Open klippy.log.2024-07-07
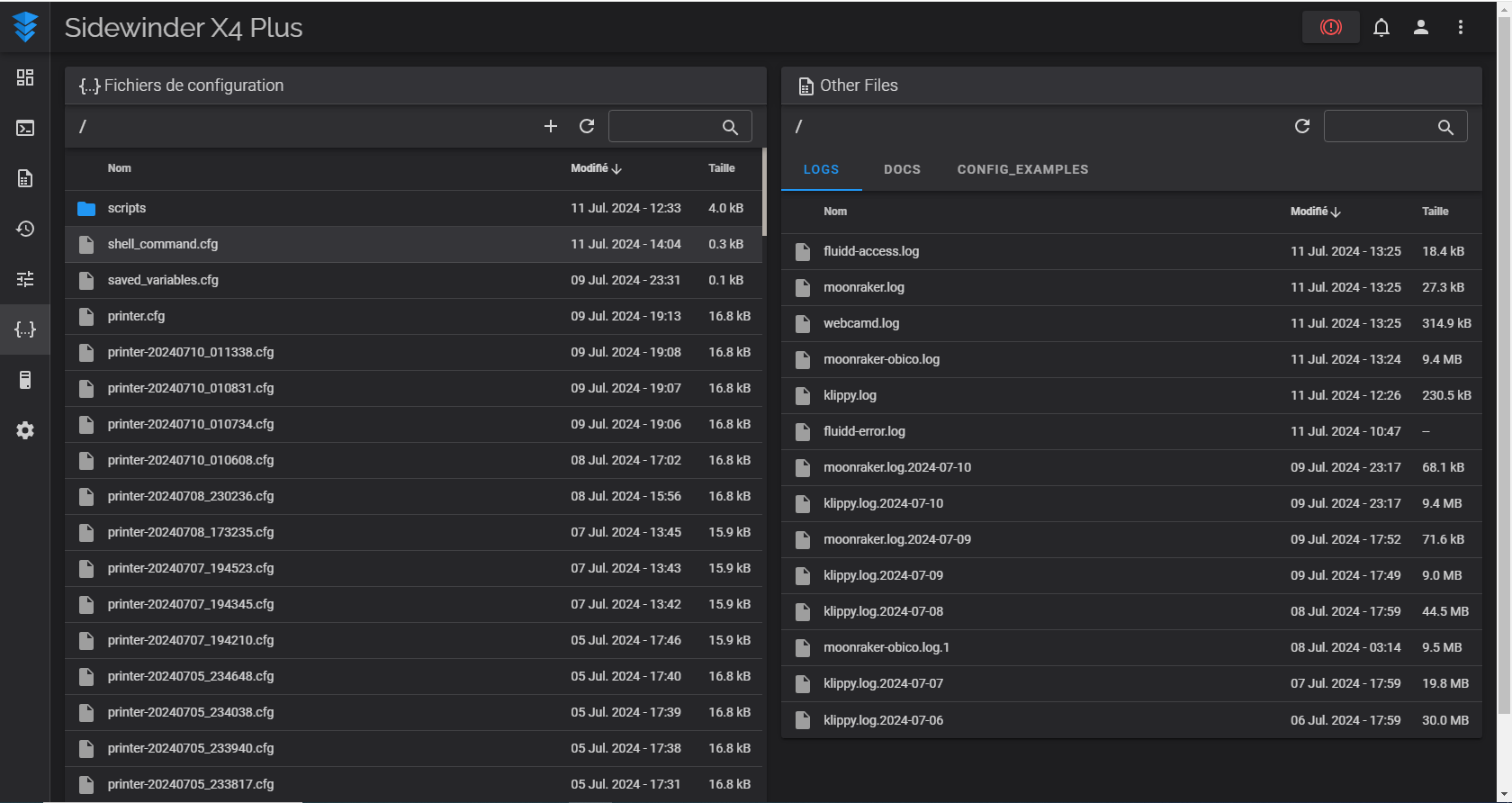The image size is (1512, 803). coord(1131,683)
